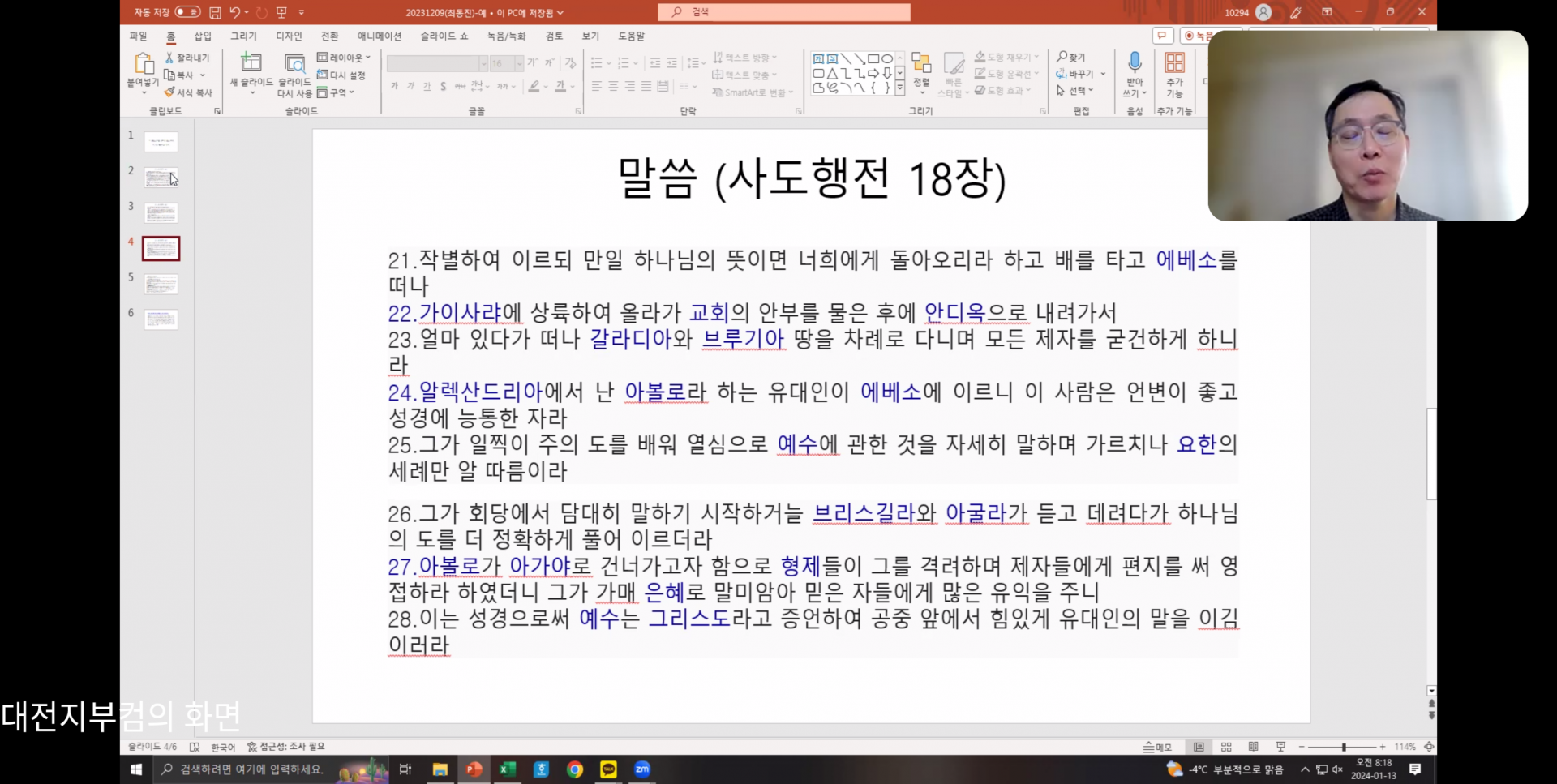Click 서식 복사 format painter

click(188, 92)
